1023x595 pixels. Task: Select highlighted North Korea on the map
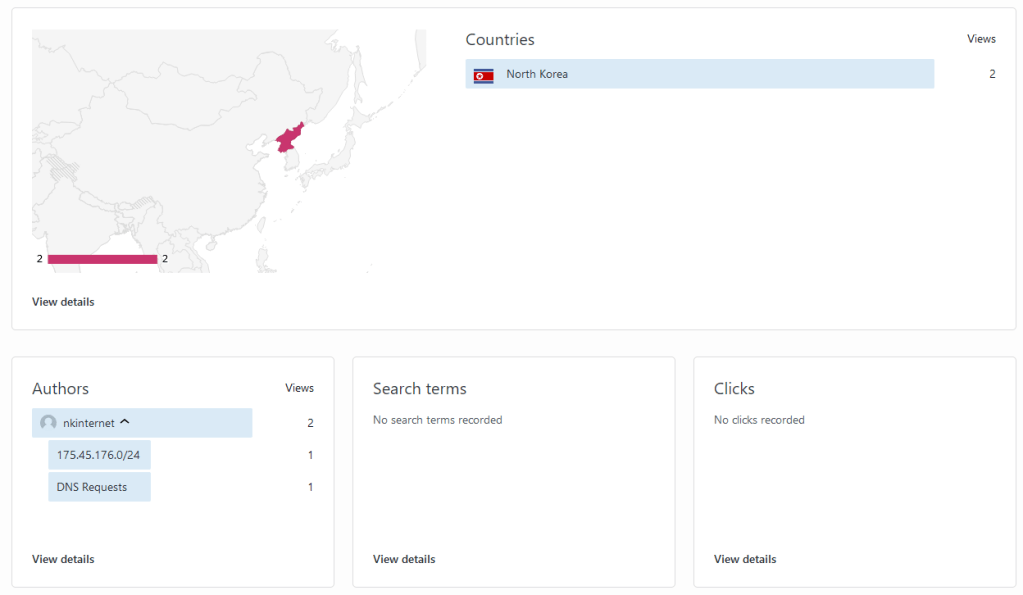(289, 138)
